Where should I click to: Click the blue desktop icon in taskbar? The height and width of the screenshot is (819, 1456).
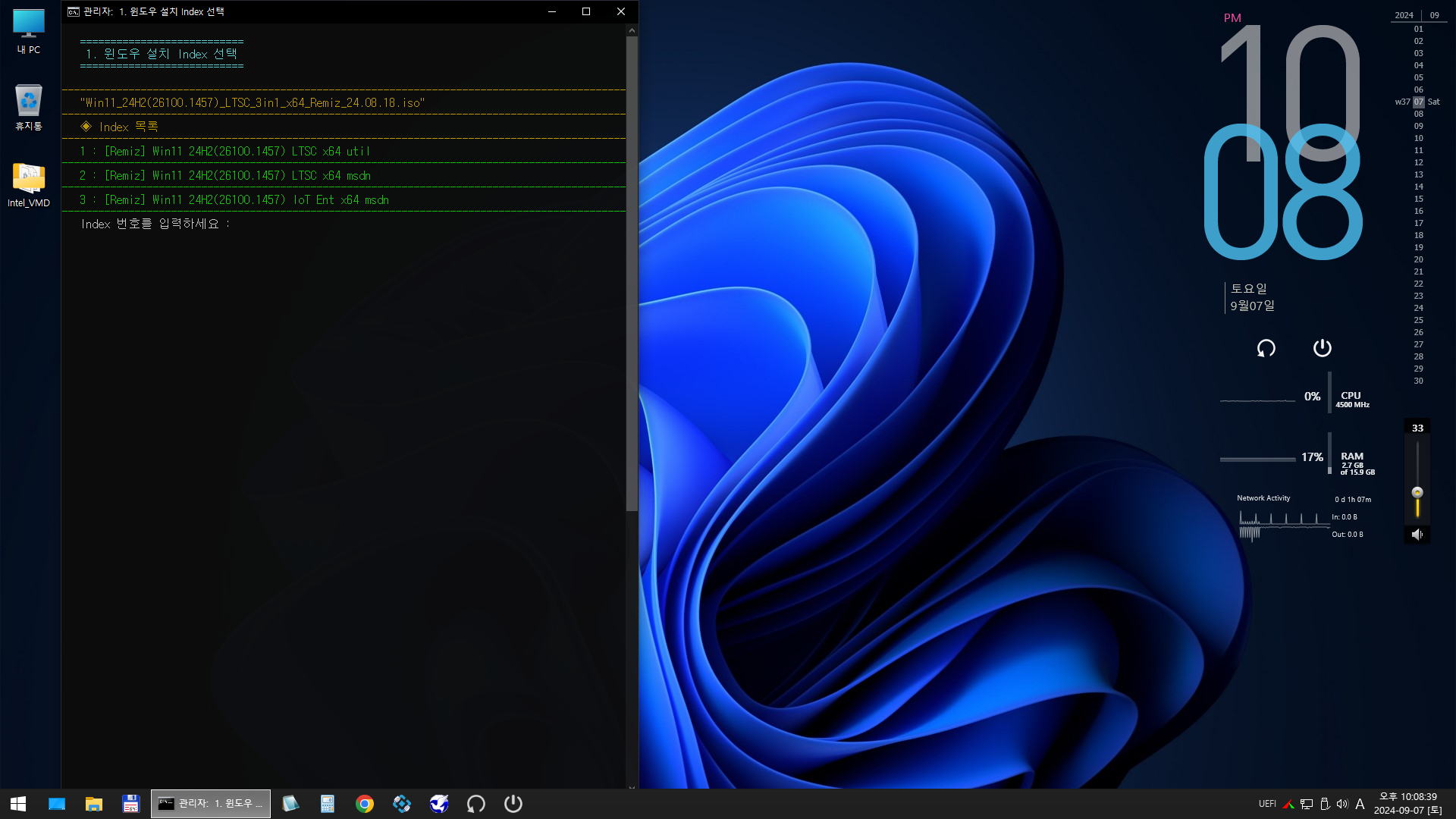point(57,804)
